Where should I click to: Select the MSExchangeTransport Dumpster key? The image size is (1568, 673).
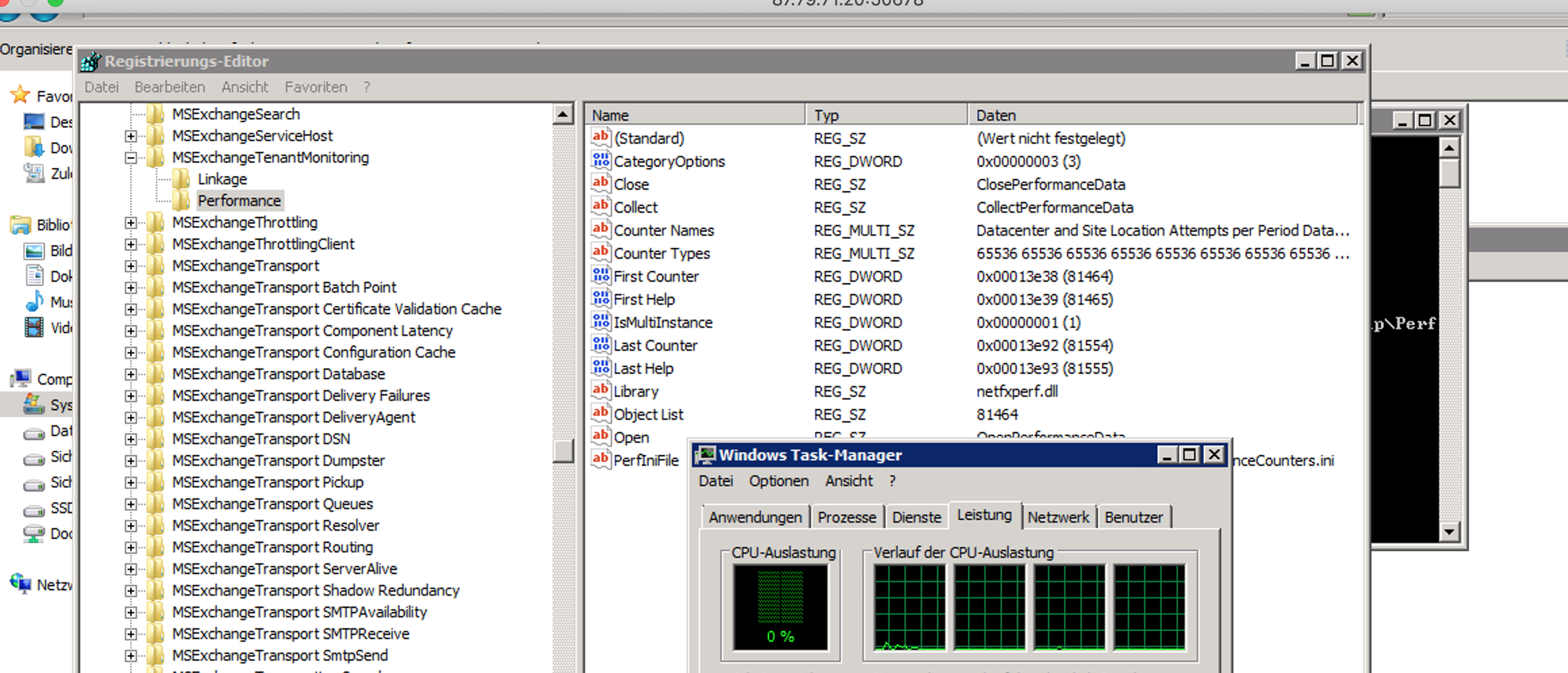(278, 460)
